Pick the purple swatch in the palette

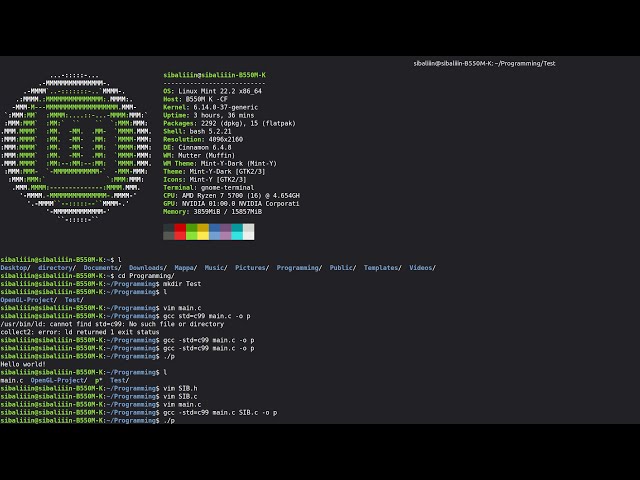226,231
